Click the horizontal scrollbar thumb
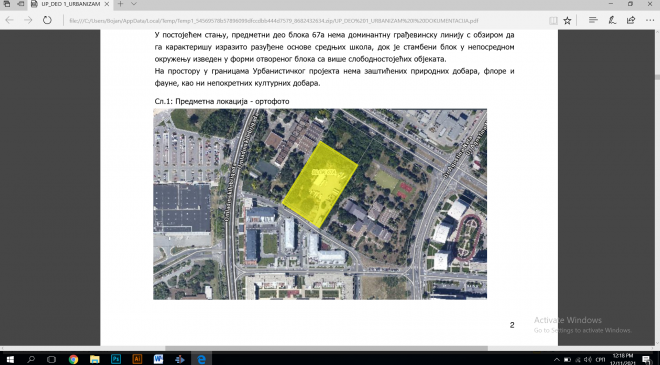Screen dimensions: 660x365 [x=326, y=348]
